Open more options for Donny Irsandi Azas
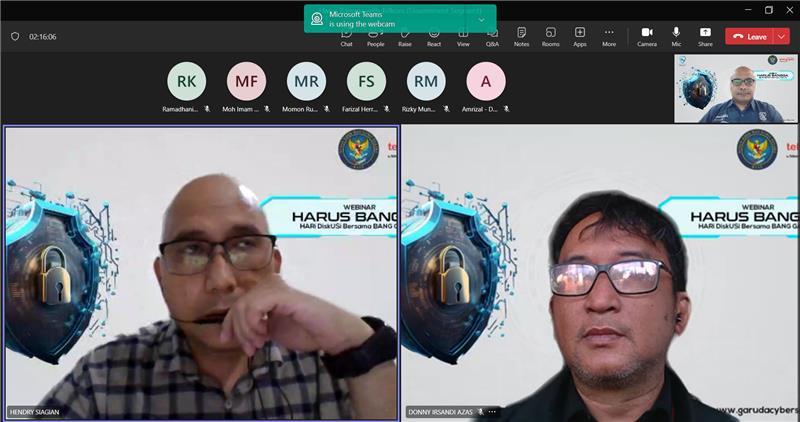 tap(492, 412)
